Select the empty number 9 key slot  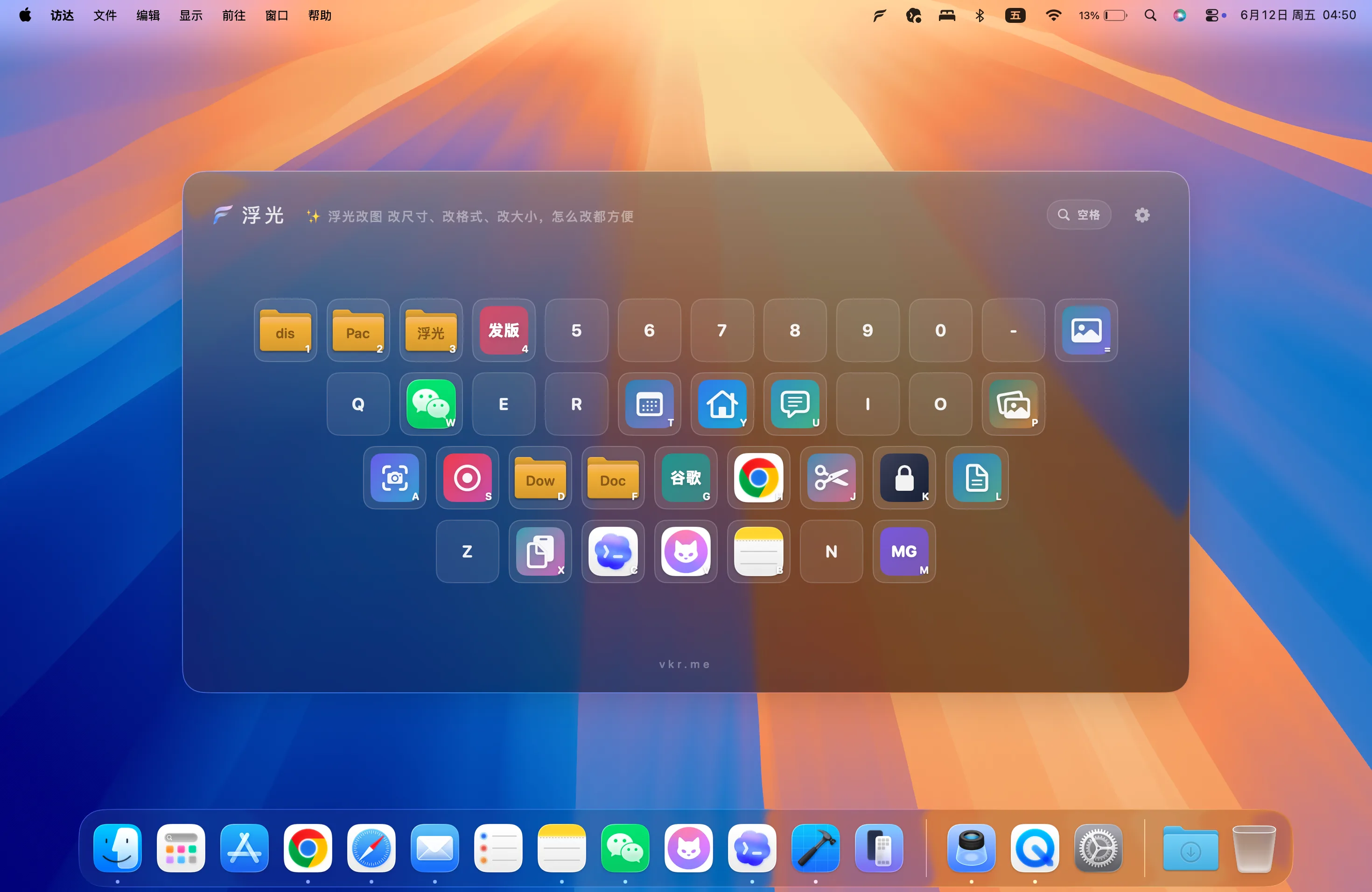(x=868, y=330)
